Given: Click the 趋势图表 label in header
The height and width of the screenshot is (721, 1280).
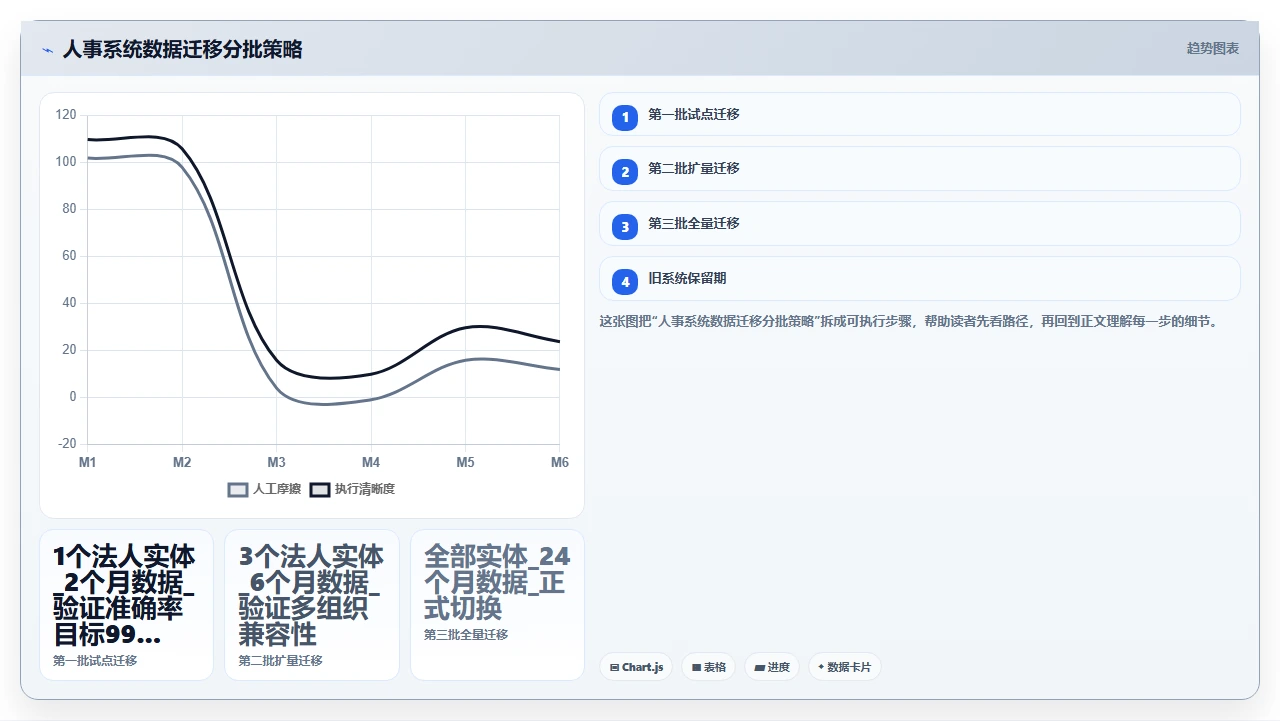Looking at the screenshot, I should [x=1213, y=48].
